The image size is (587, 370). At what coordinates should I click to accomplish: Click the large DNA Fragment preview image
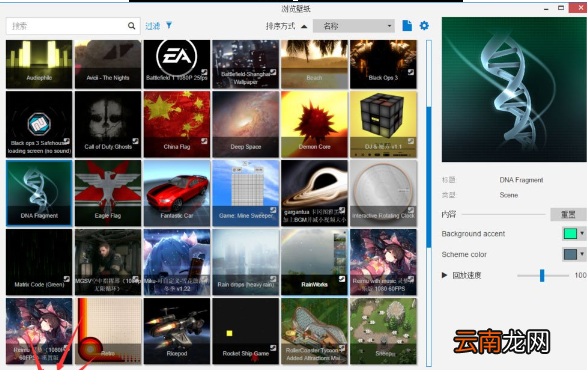(514, 90)
